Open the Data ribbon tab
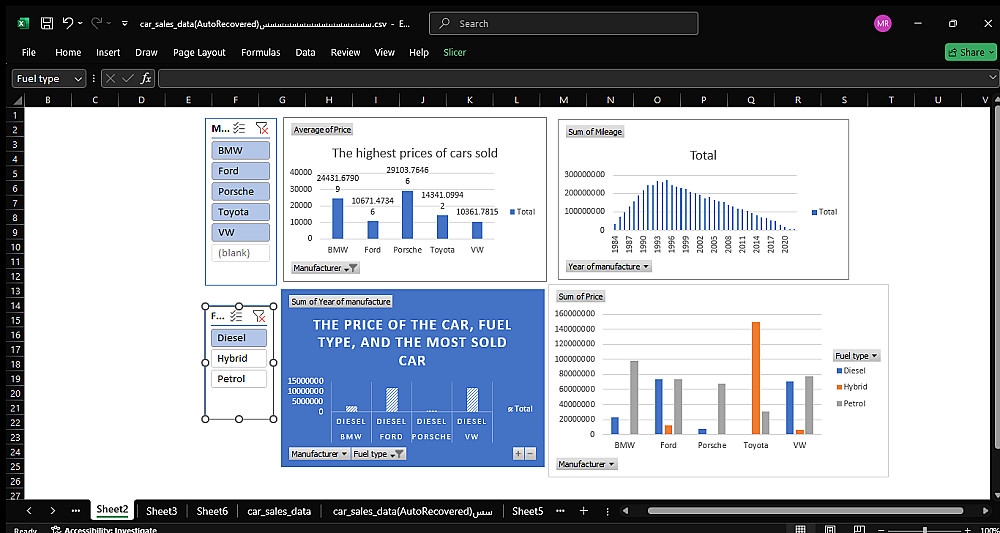Screen dimensions: 1000x533 [305, 52]
